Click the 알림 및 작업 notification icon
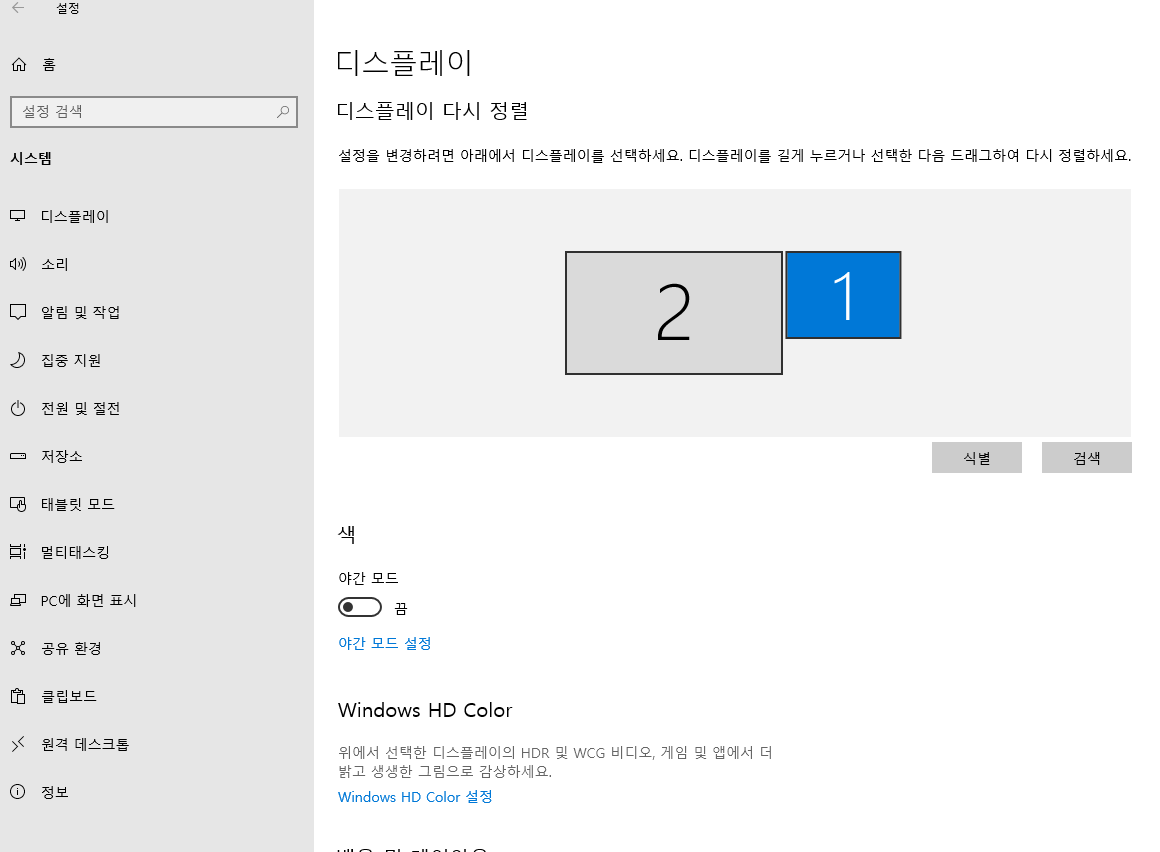The width and height of the screenshot is (1160, 852). point(18,312)
